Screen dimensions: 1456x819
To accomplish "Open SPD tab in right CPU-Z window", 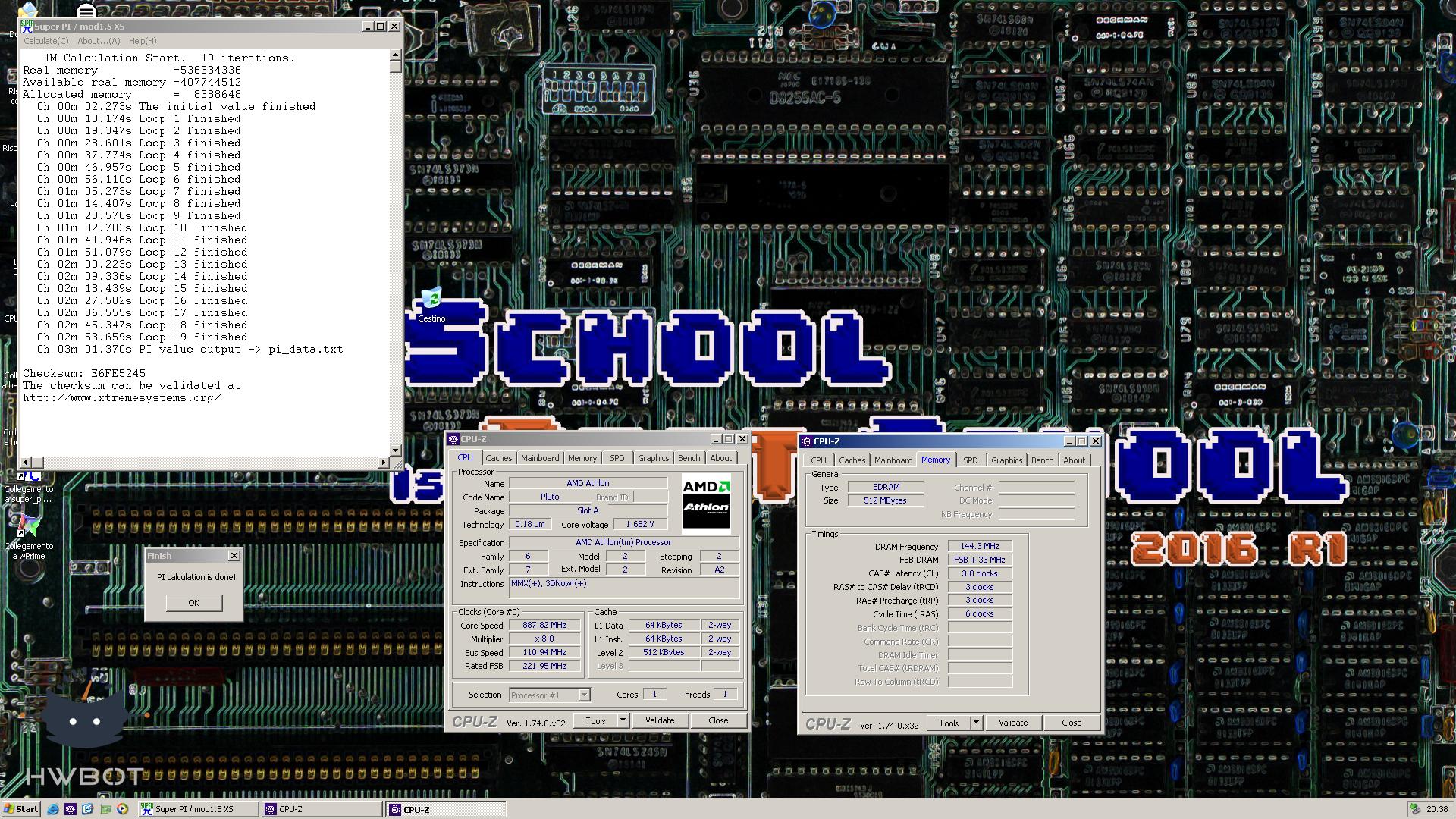I will click(x=971, y=460).
